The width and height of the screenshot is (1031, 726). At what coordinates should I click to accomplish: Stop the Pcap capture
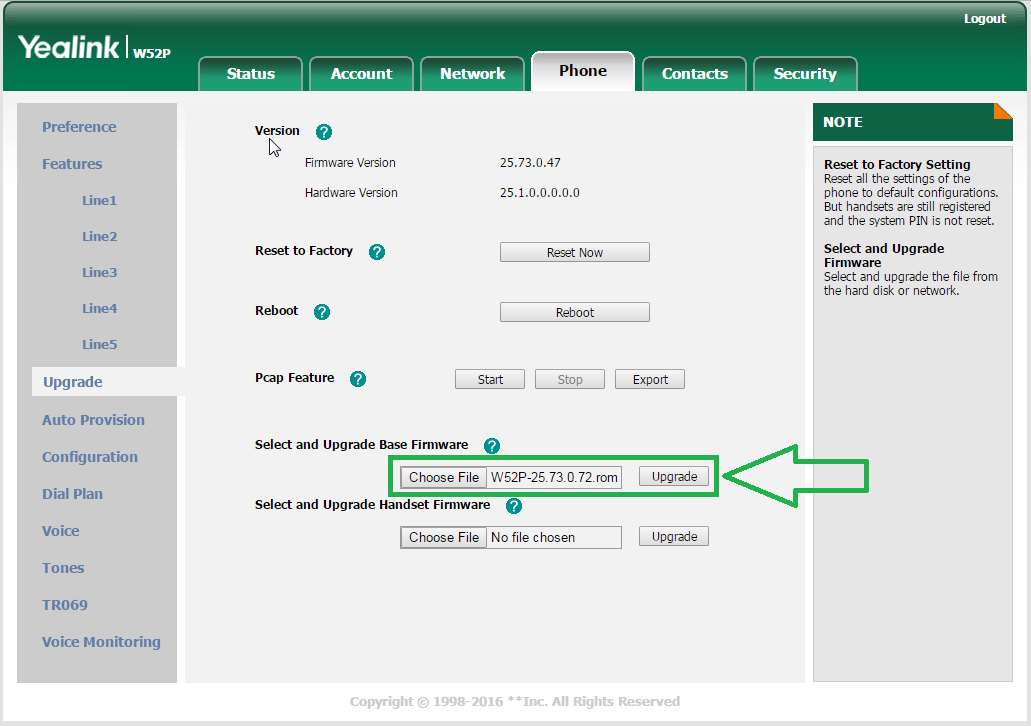pos(570,379)
